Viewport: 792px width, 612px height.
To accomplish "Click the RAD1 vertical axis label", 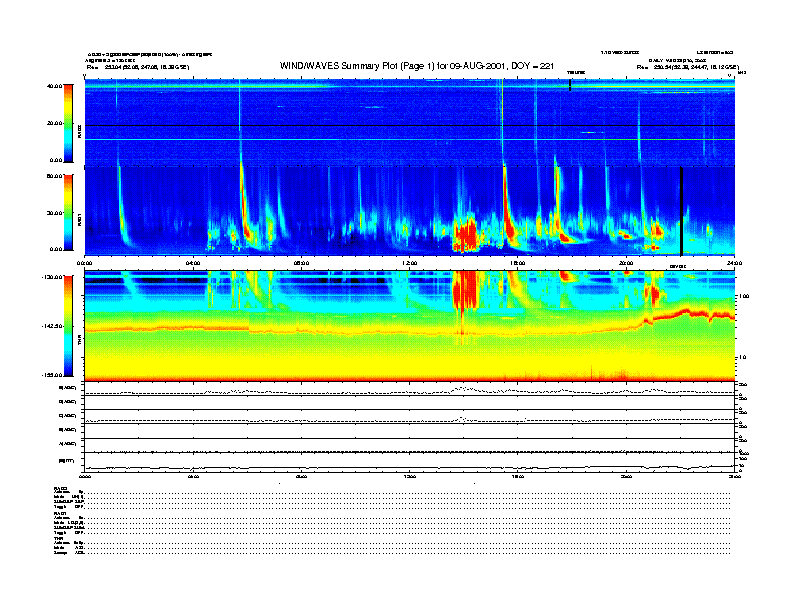I will 79,220.
